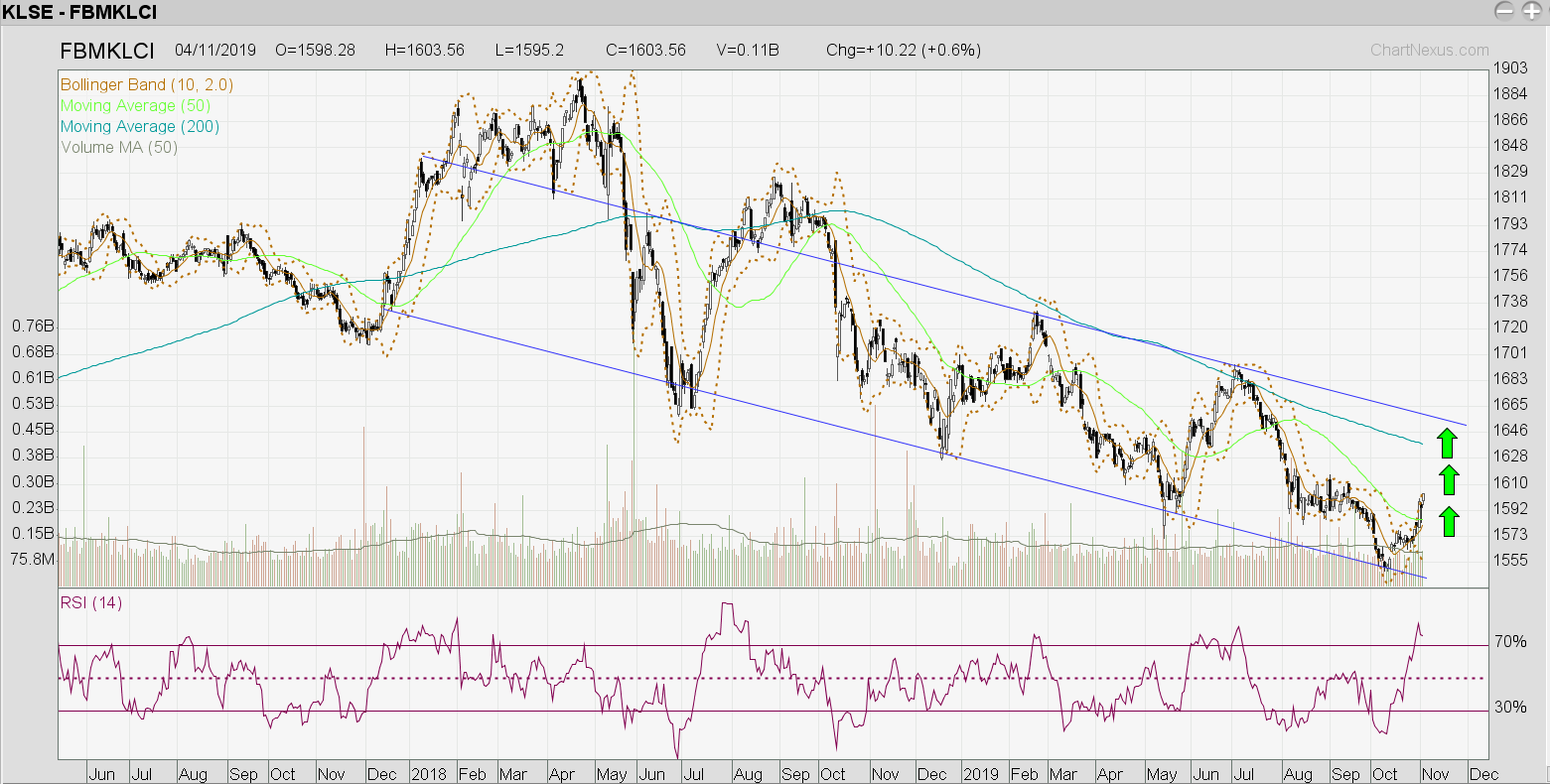Click the high value H=1603.56
Screen dimensions: 1550x784
(424, 50)
